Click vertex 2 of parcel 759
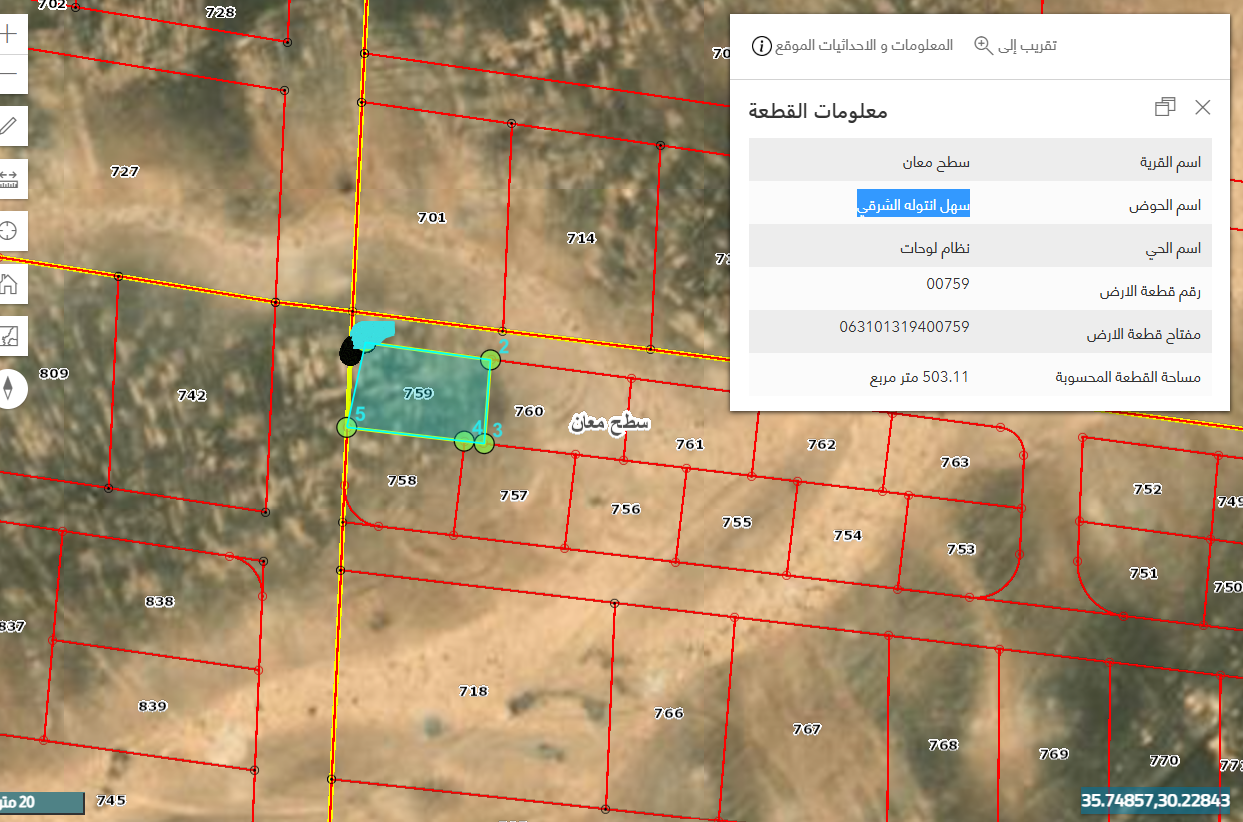This screenshot has height=822, width=1243. 490,360
